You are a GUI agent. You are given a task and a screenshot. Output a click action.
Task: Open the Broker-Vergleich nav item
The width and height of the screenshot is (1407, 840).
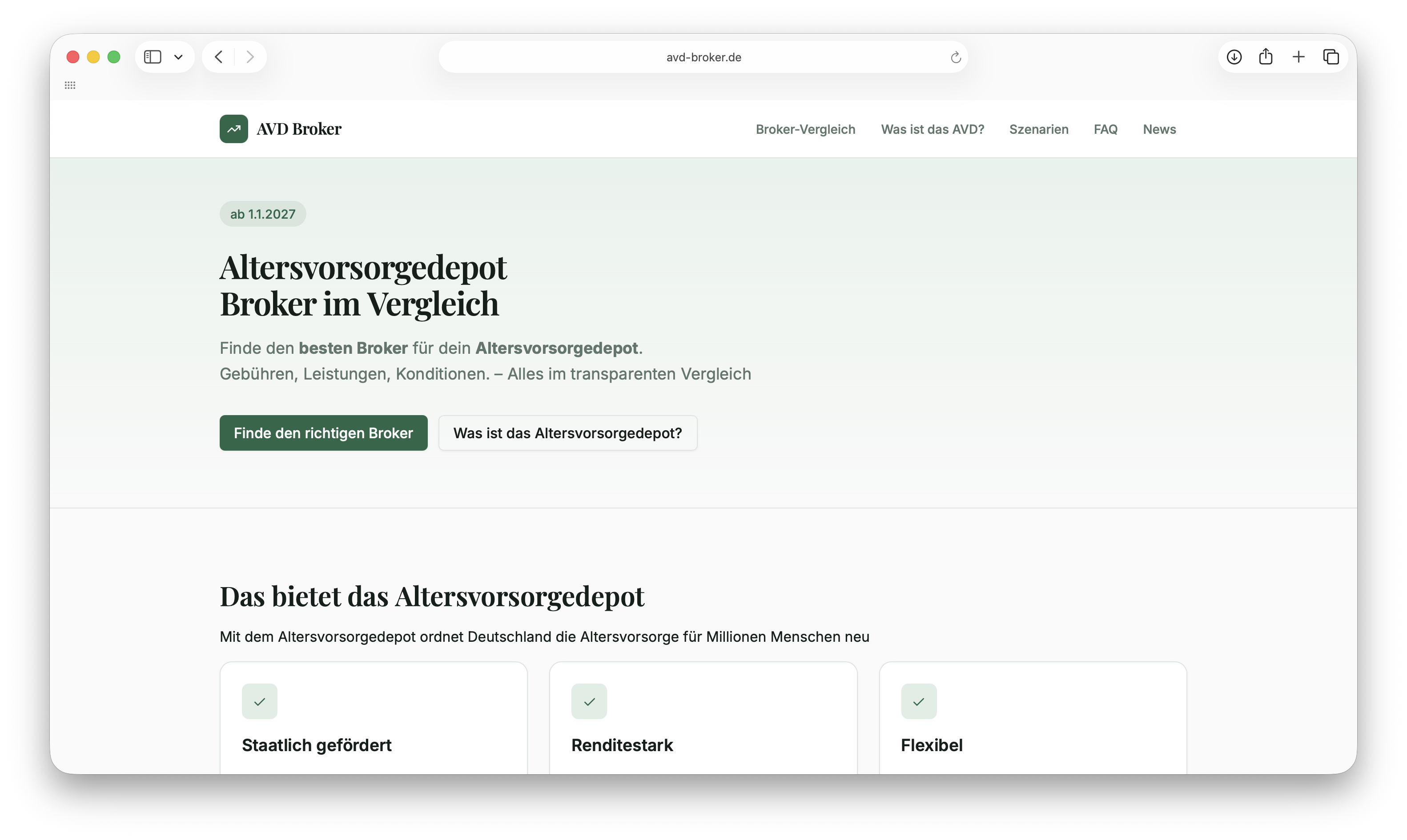[805, 130]
